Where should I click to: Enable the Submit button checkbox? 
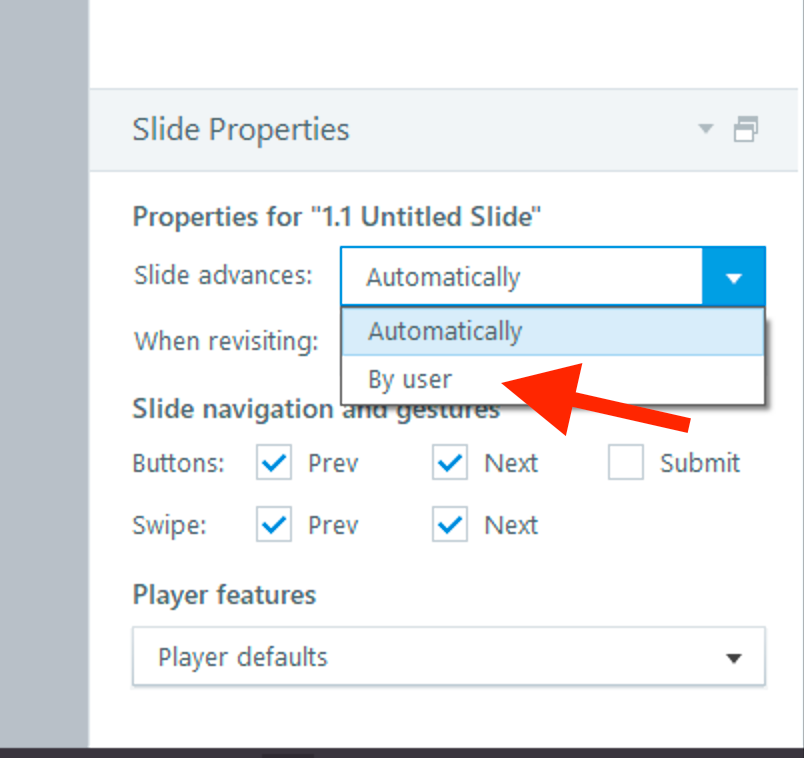[626, 463]
